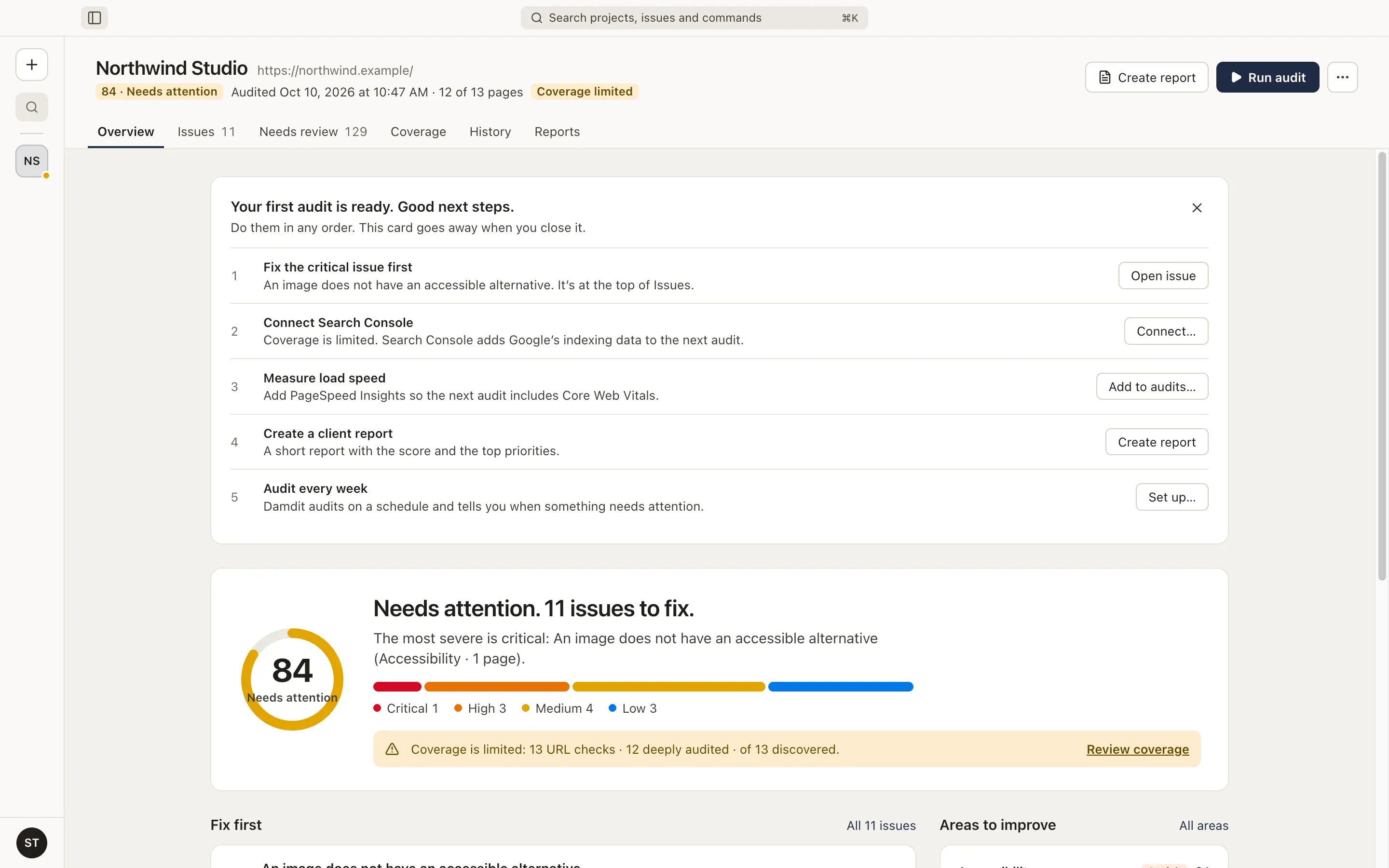1389x868 pixels.
Task: Click Add to audits... button
Action: 1152,386
